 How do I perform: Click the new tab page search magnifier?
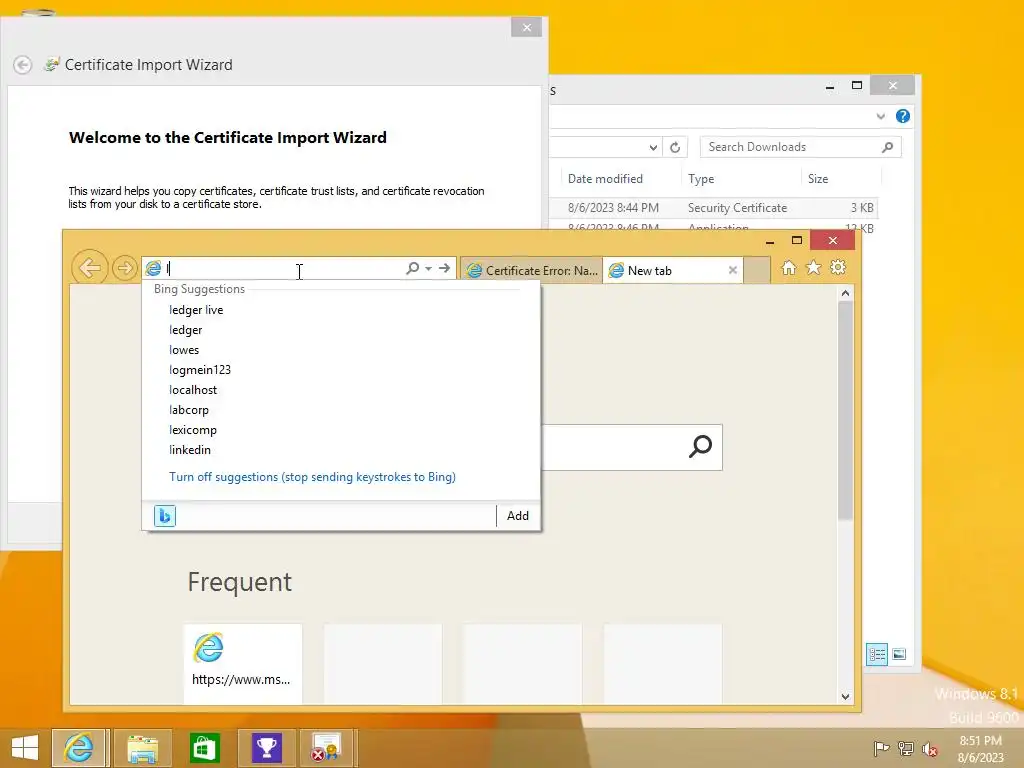point(701,447)
